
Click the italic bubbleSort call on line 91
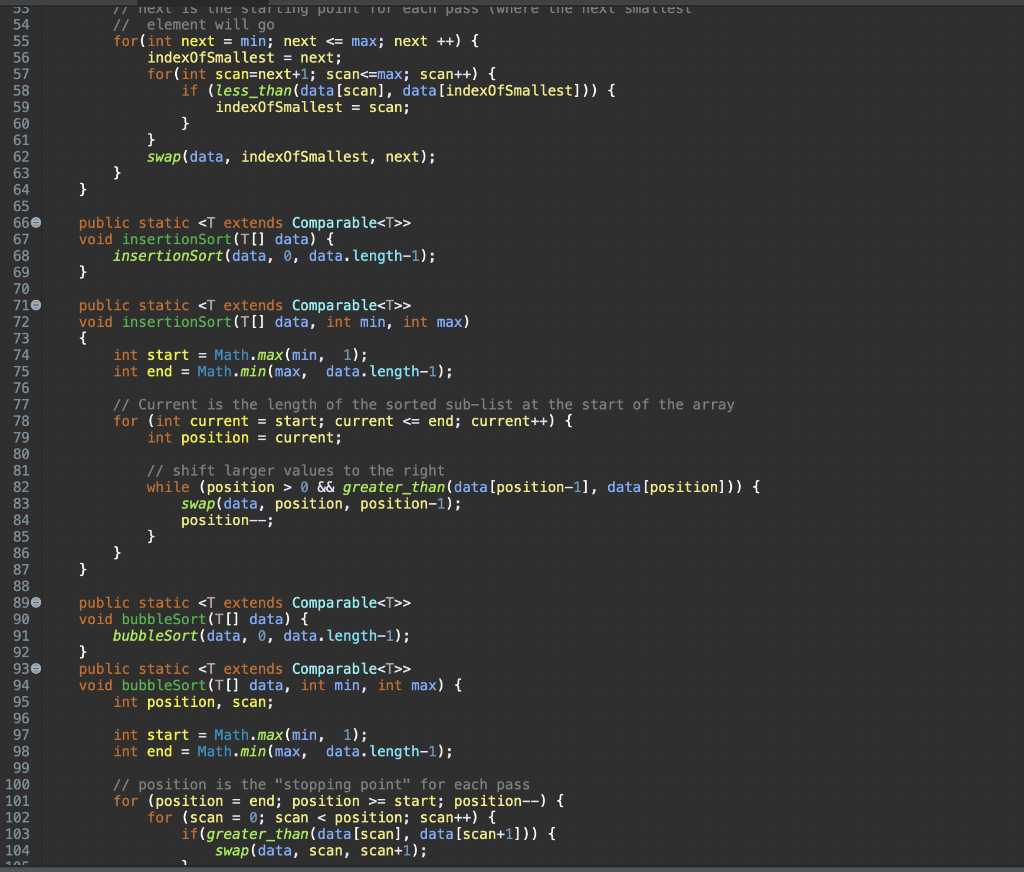155,636
